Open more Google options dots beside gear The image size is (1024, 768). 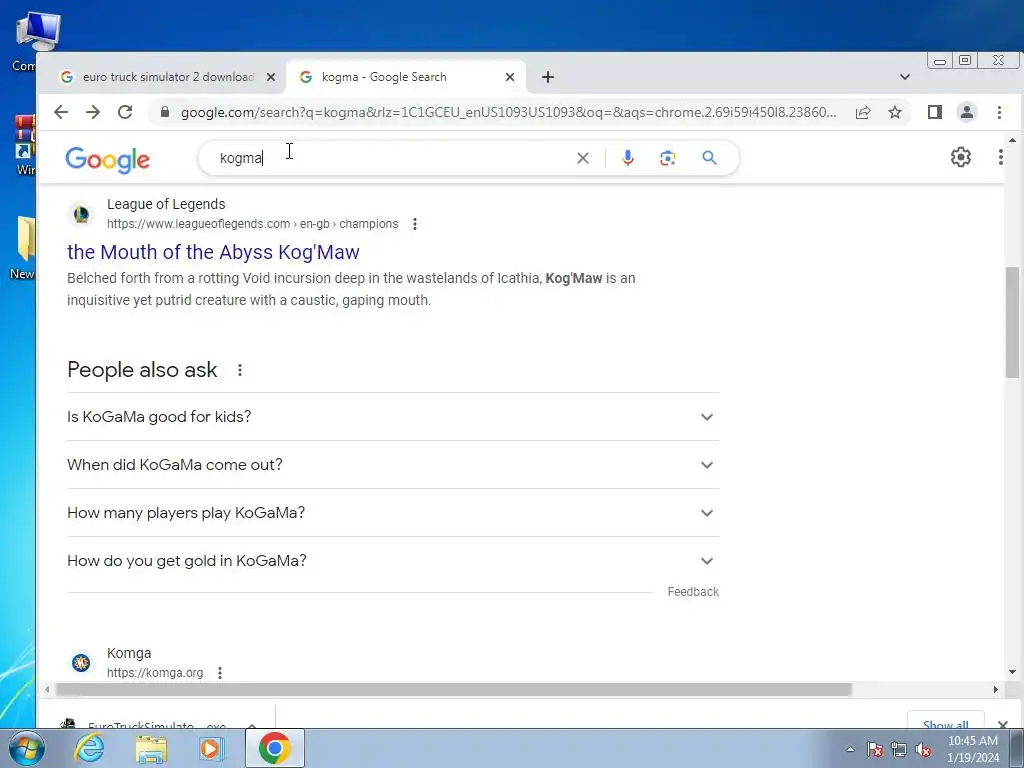(1000, 157)
